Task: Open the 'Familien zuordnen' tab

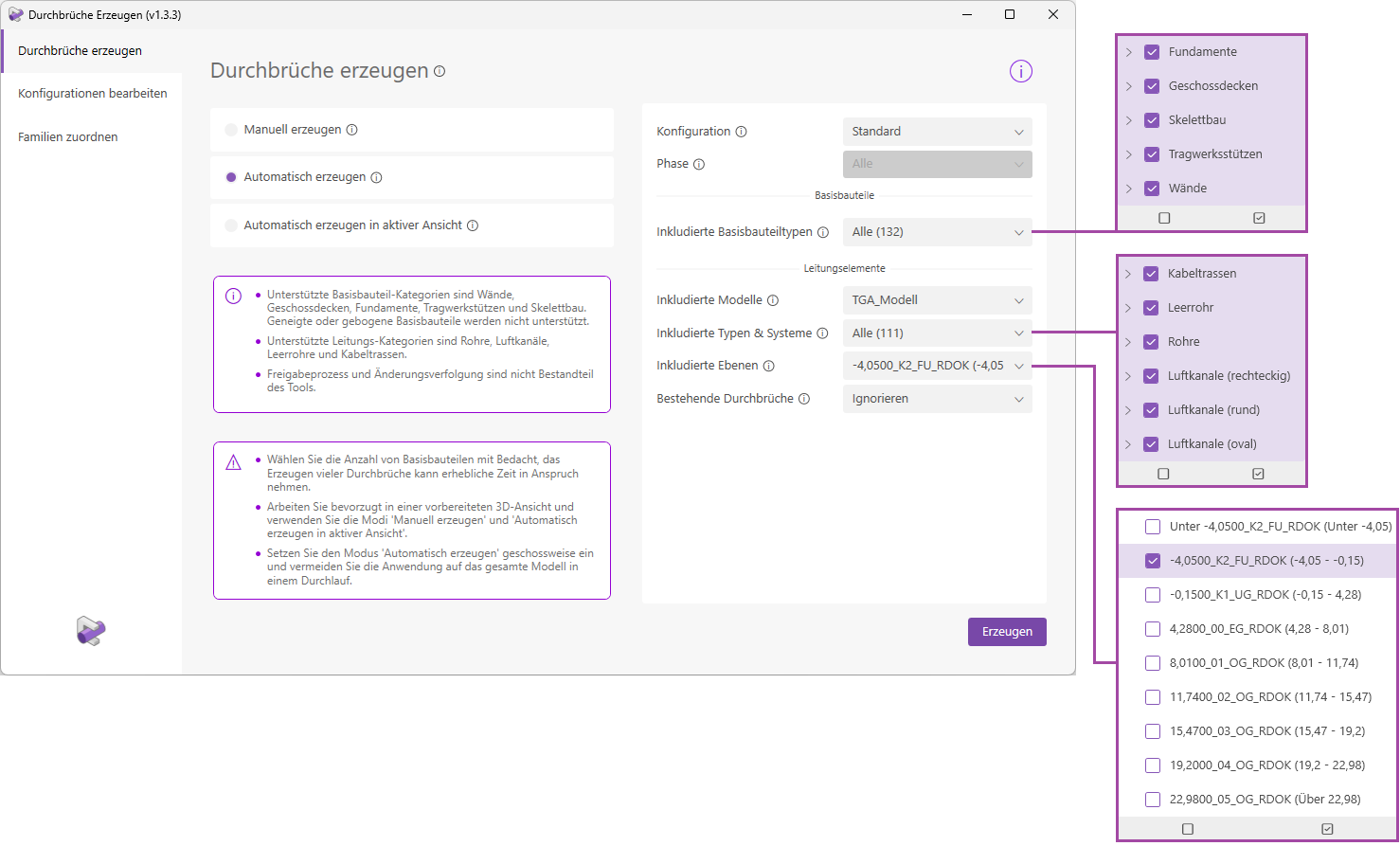Action: click(68, 137)
